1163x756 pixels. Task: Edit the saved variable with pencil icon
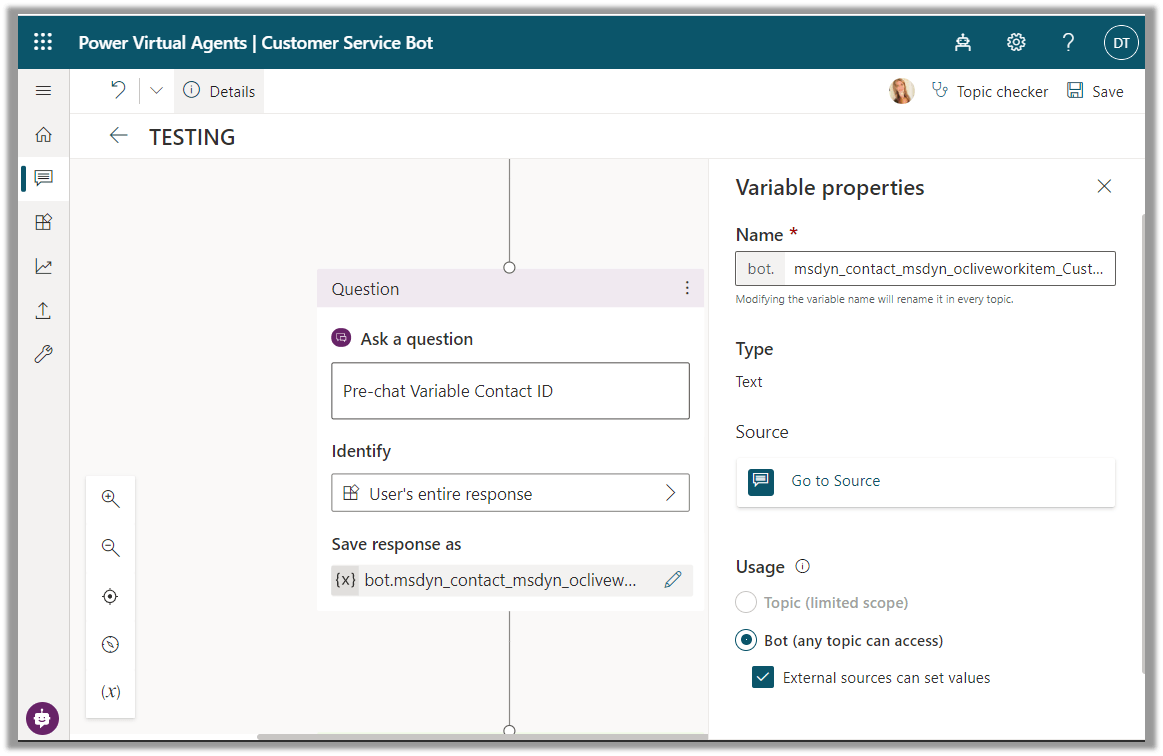coord(673,579)
